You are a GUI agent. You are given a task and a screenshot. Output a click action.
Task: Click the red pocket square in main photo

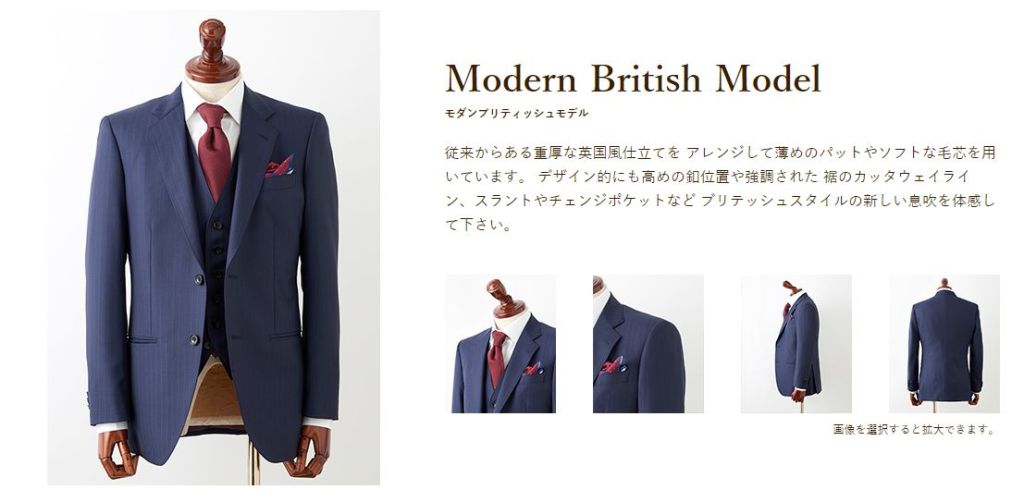point(279,166)
